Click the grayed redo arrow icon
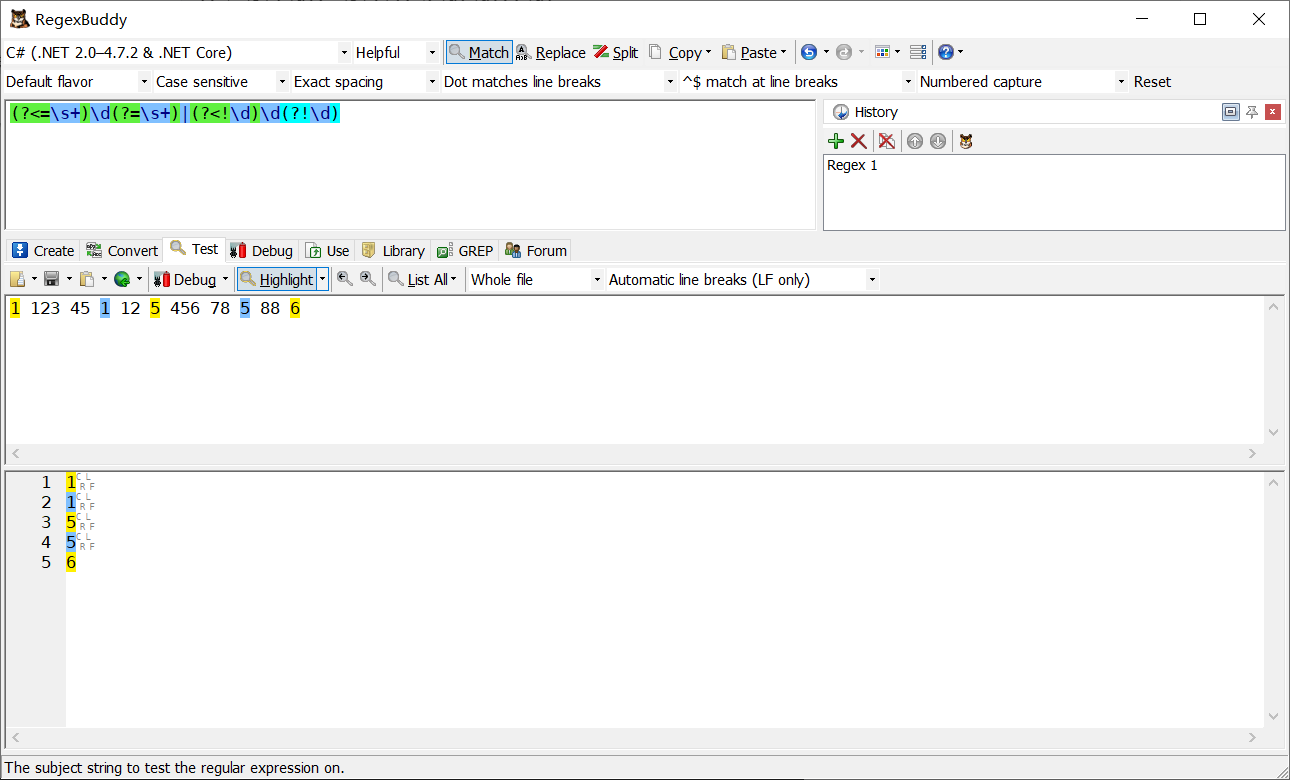Image resolution: width=1290 pixels, height=780 pixels. [844, 52]
